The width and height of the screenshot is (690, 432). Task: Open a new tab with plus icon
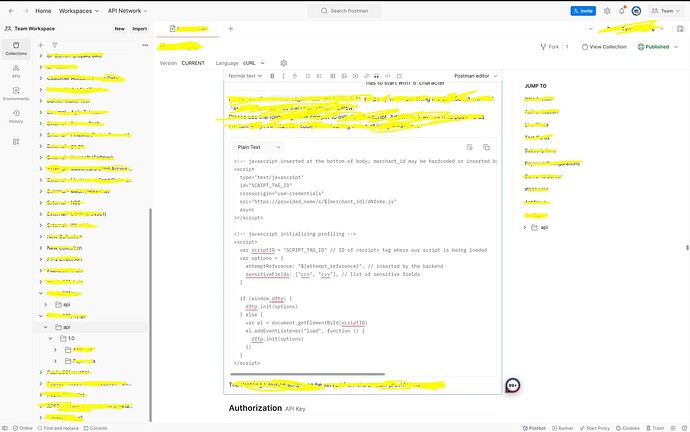231,29
